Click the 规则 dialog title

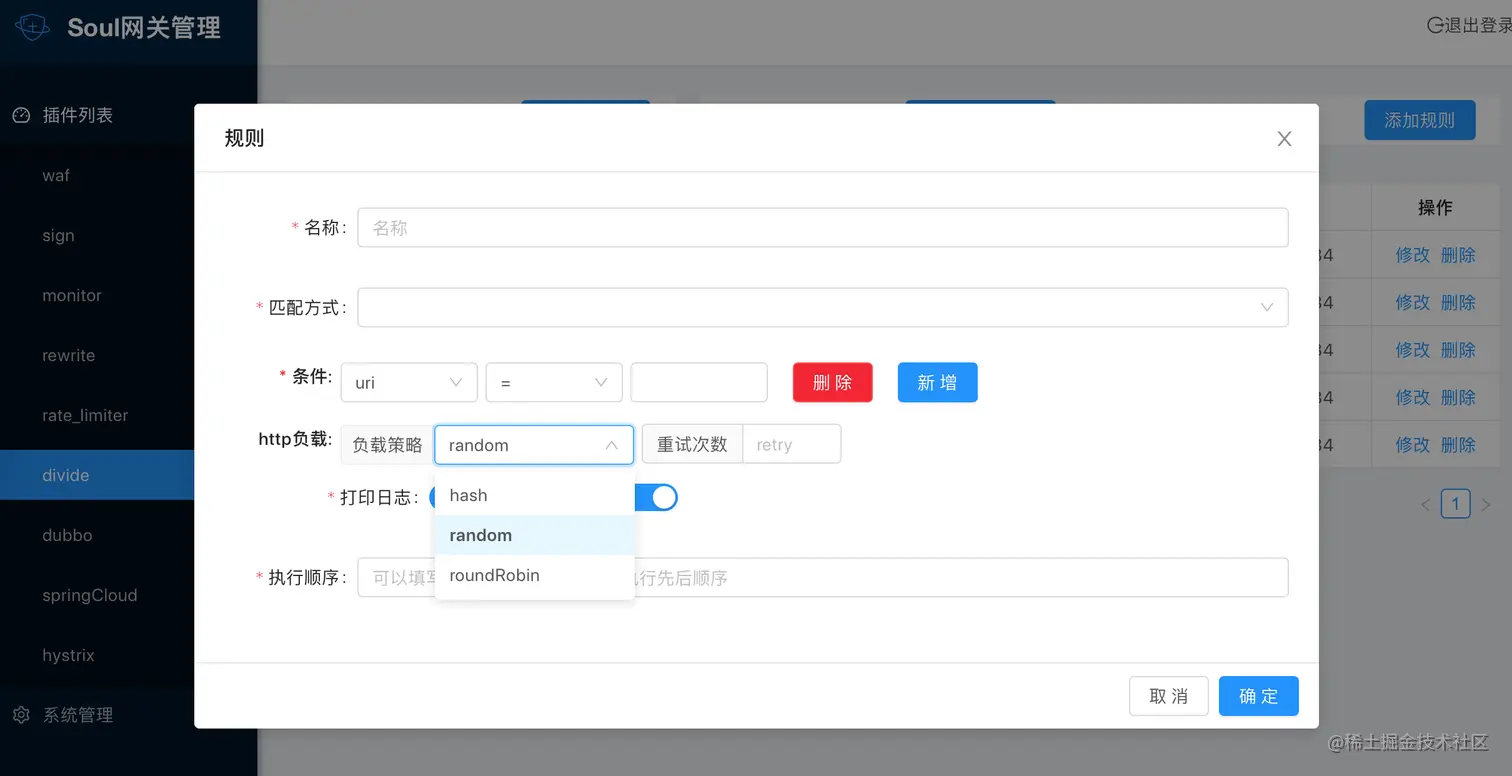(x=244, y=138)
